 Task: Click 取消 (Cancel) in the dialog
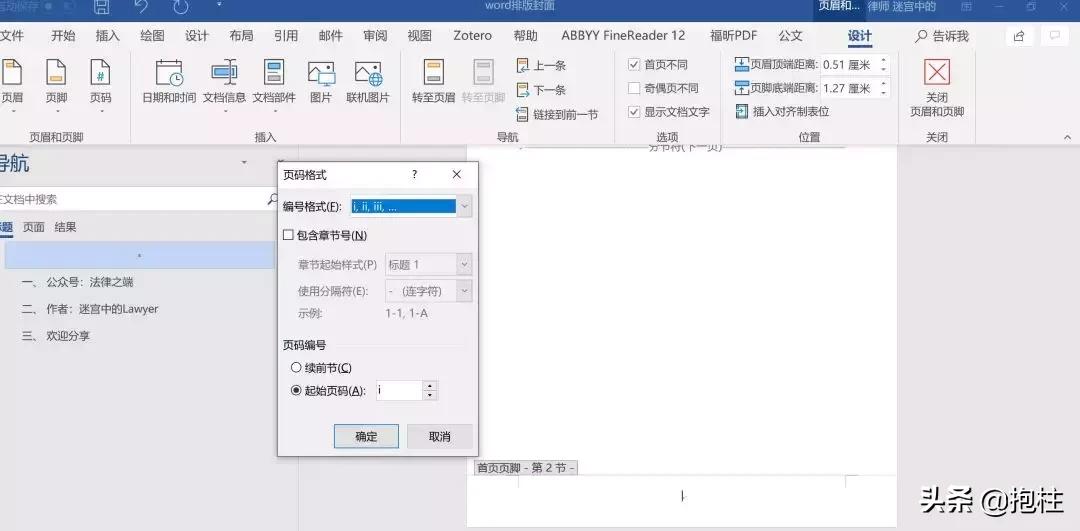(439, 436)
